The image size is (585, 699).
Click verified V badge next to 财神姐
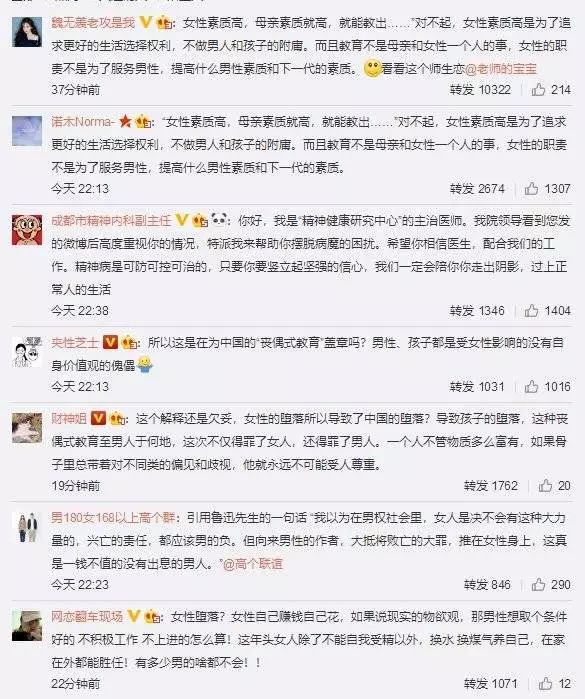(x=98, y=418)
